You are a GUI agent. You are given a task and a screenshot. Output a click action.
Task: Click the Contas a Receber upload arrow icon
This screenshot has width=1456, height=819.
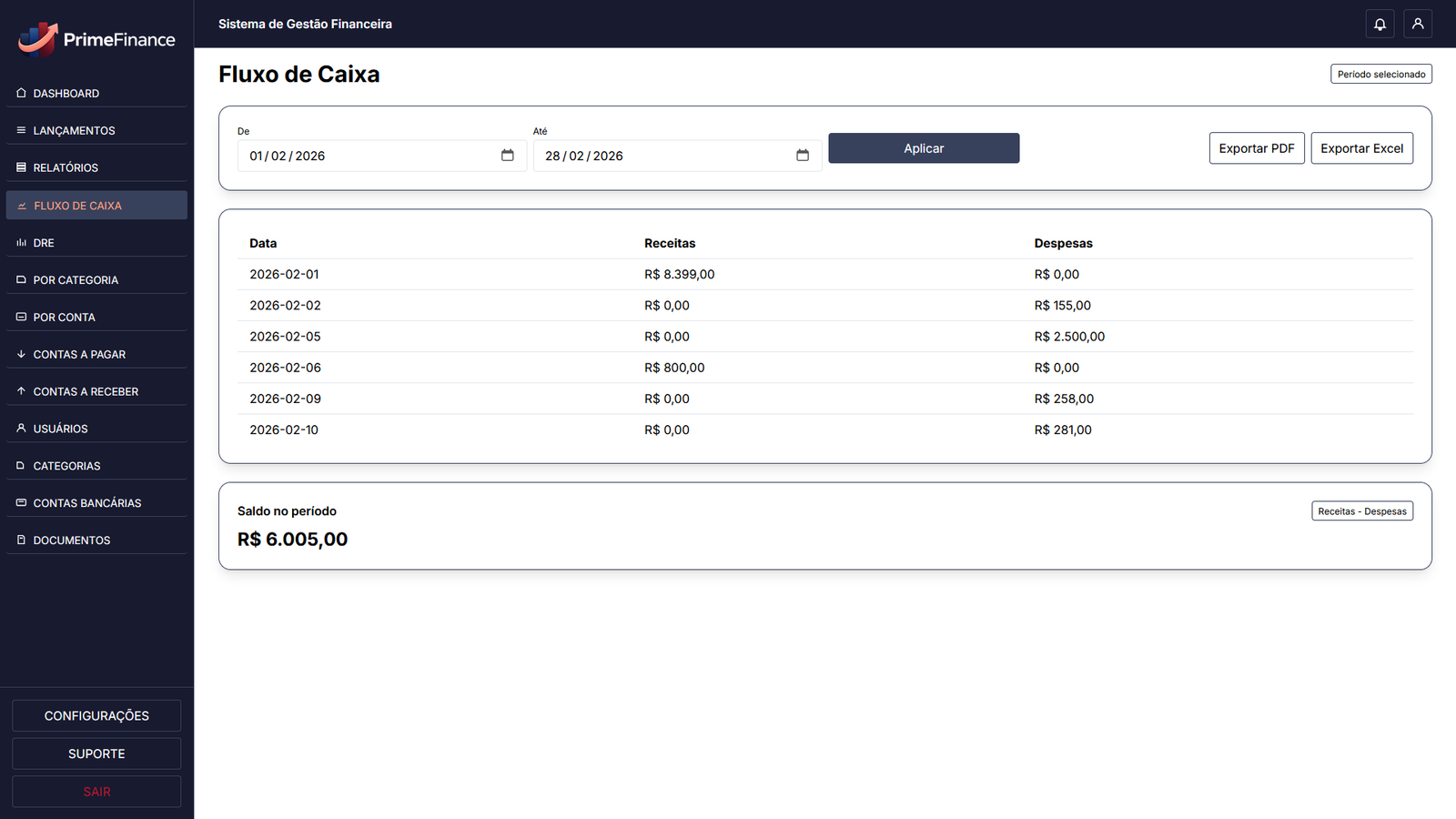20,391
